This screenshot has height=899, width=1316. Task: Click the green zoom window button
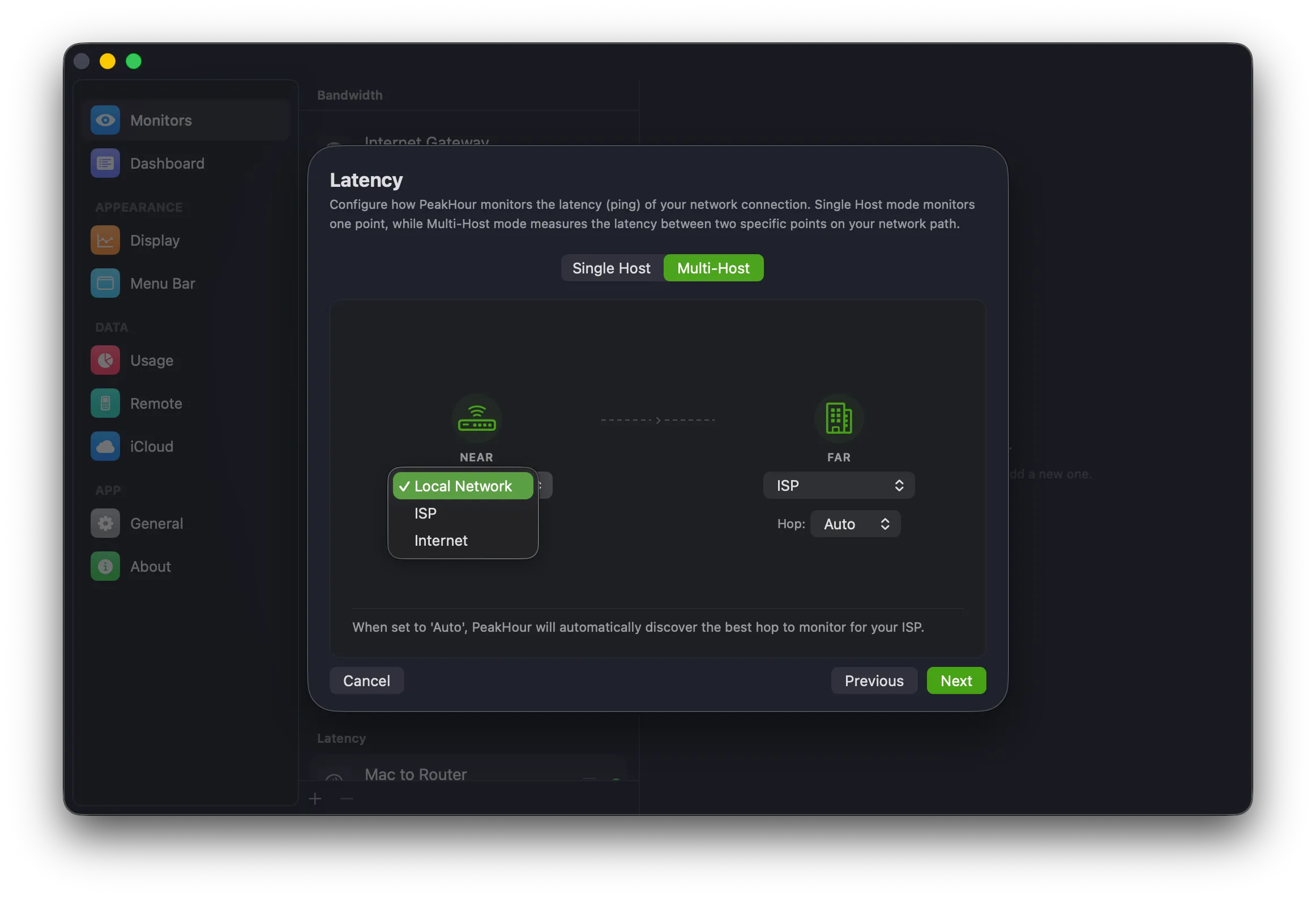pos(134,61)
